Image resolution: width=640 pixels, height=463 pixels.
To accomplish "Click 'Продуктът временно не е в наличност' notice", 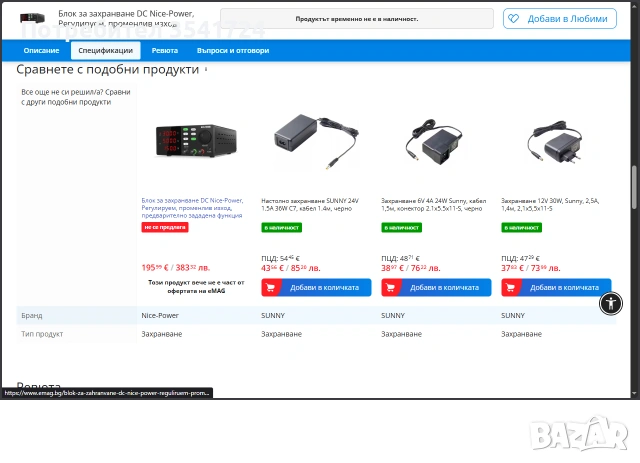I will tap(357, 19).
